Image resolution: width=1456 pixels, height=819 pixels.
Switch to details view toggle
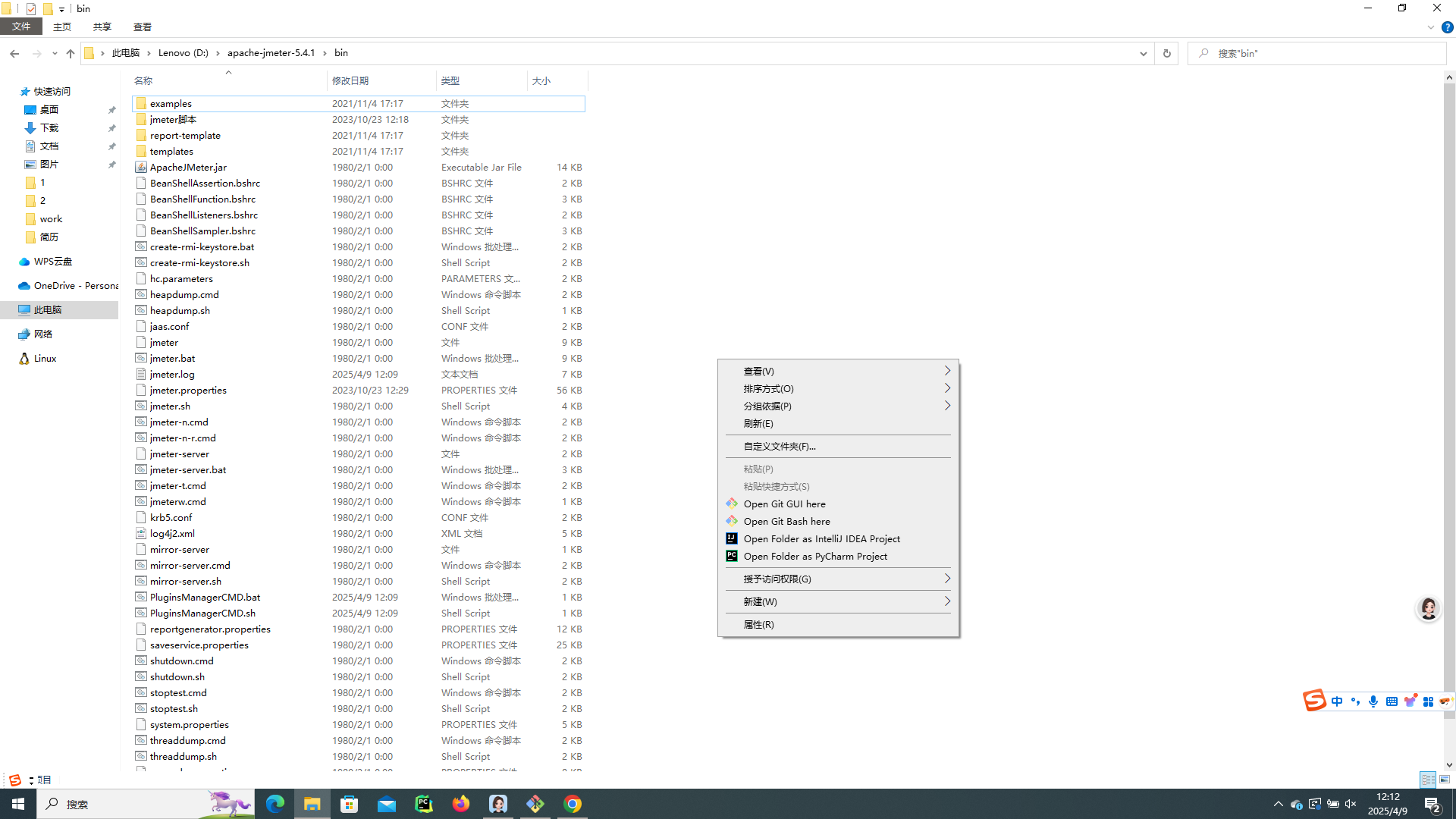click(1428, 780)
